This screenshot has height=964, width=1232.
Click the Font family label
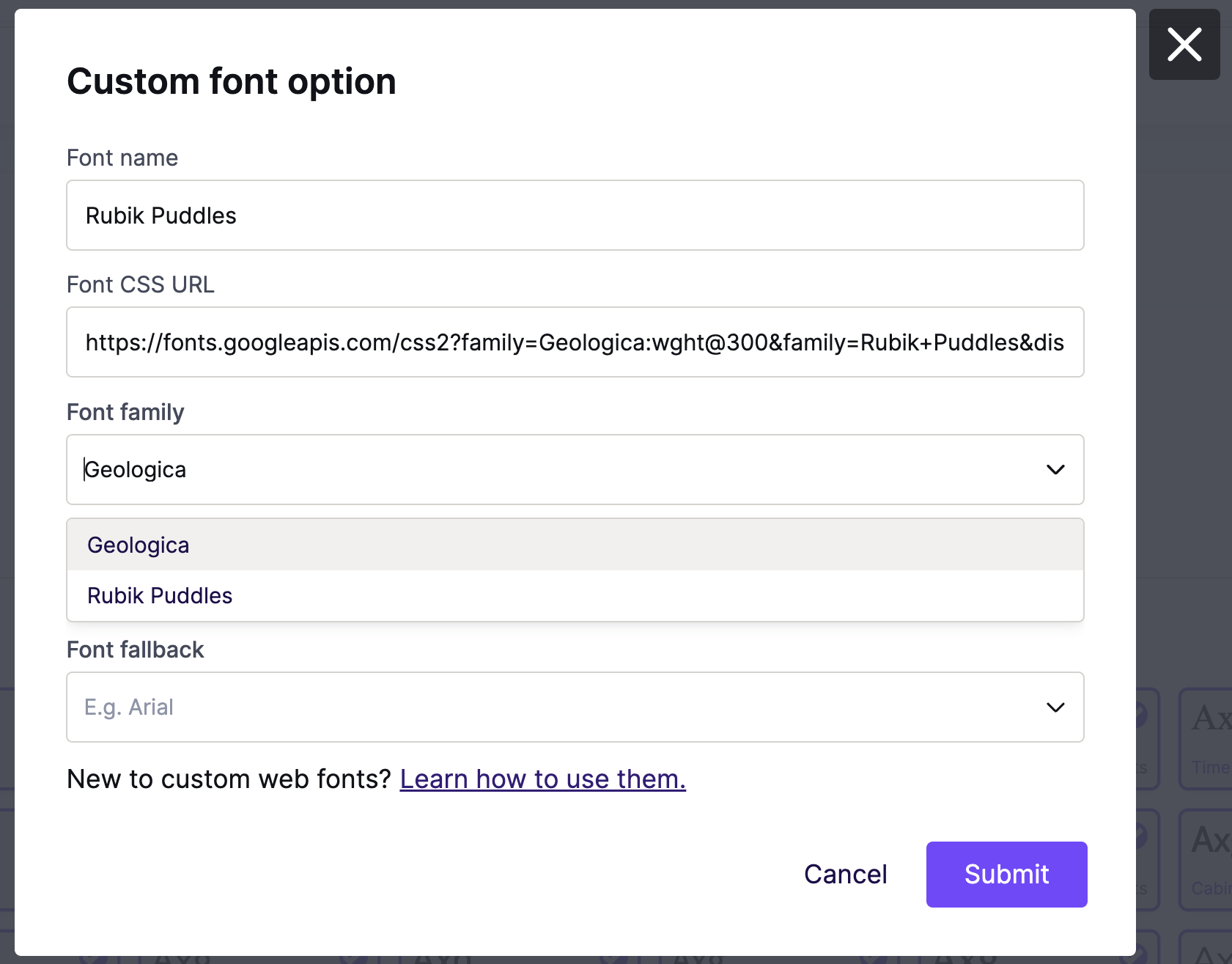coord(125,413)
